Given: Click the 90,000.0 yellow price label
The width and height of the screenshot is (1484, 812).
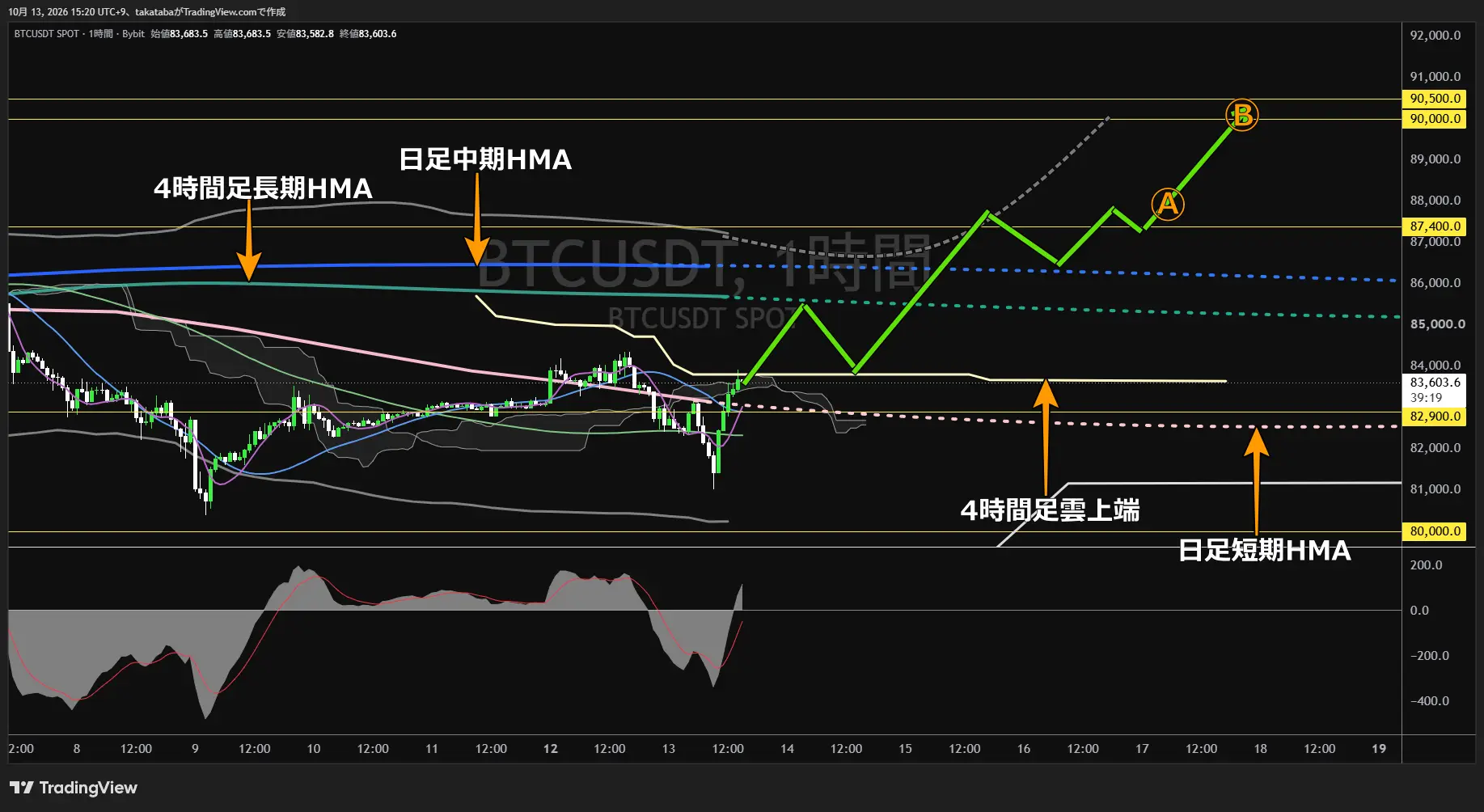Looking at the screenshot, I should click(x=1435, y=119).
